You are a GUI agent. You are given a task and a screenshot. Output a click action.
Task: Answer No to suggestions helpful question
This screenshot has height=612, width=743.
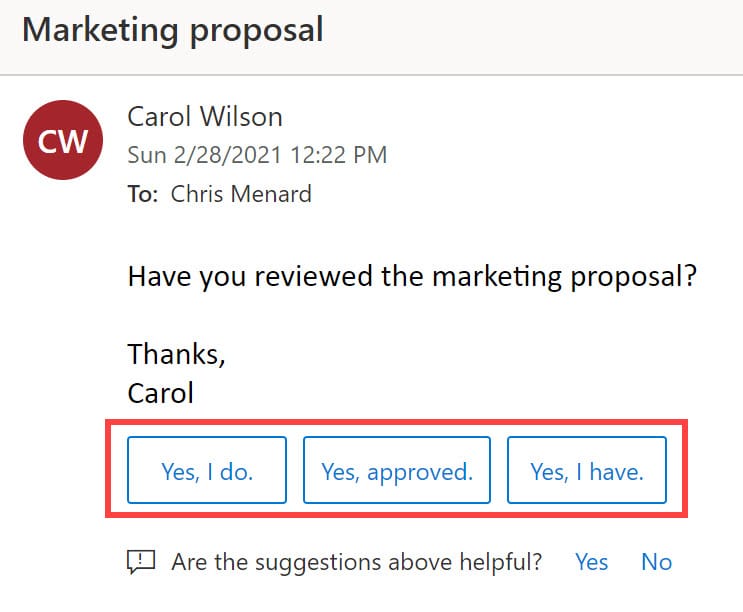pos(656,562)
